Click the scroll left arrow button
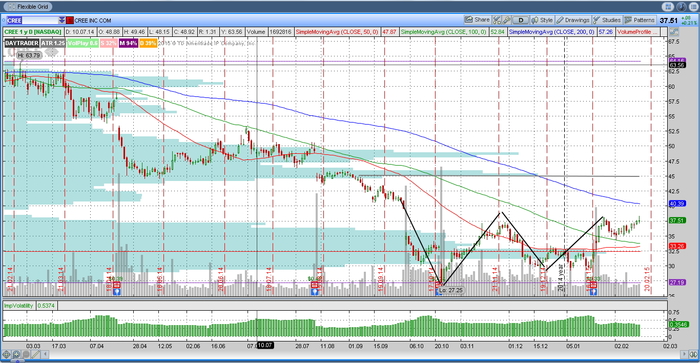The height and width of the screenshot is (363, 700). tap(44, 355)
